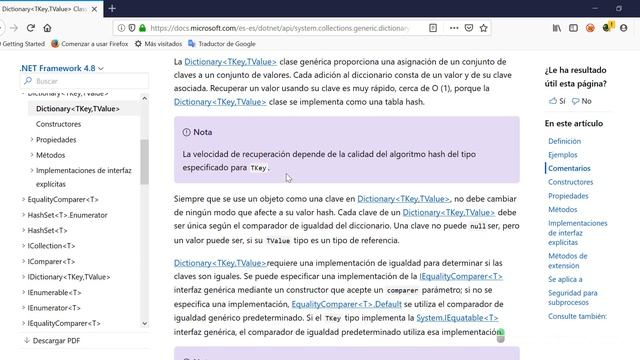Click the green padlock security icon

(142, 28)
